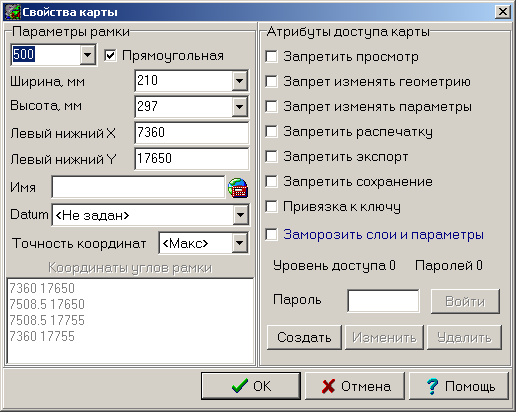516x412 pixels.
Task: Enable Запретить распечатку option
Action: 271,131
